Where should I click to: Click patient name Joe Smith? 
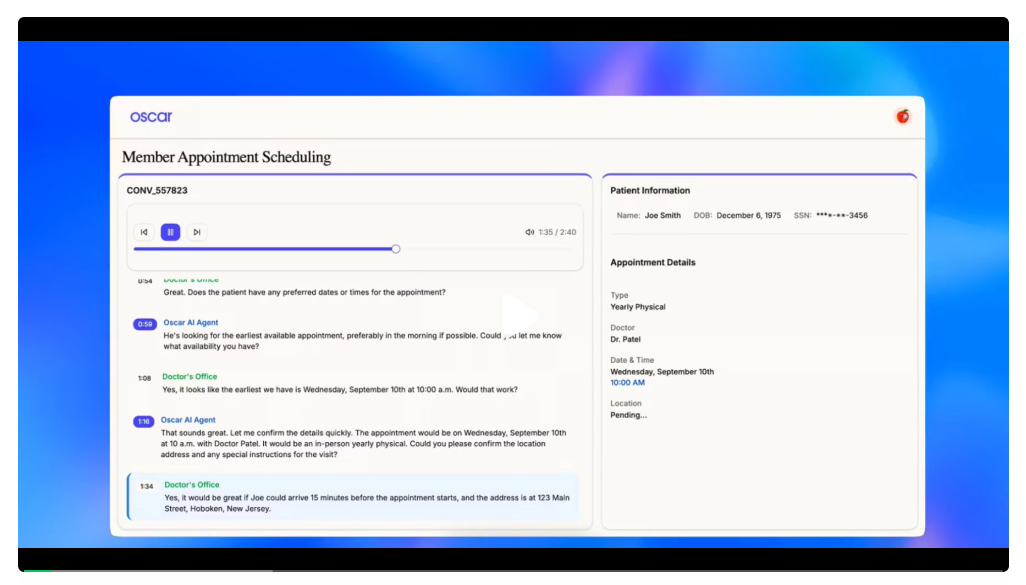click(x=662, y=215)
